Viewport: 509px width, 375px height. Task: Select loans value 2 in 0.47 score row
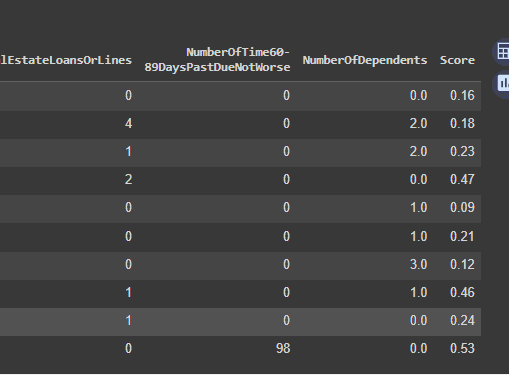click(128, 180)
